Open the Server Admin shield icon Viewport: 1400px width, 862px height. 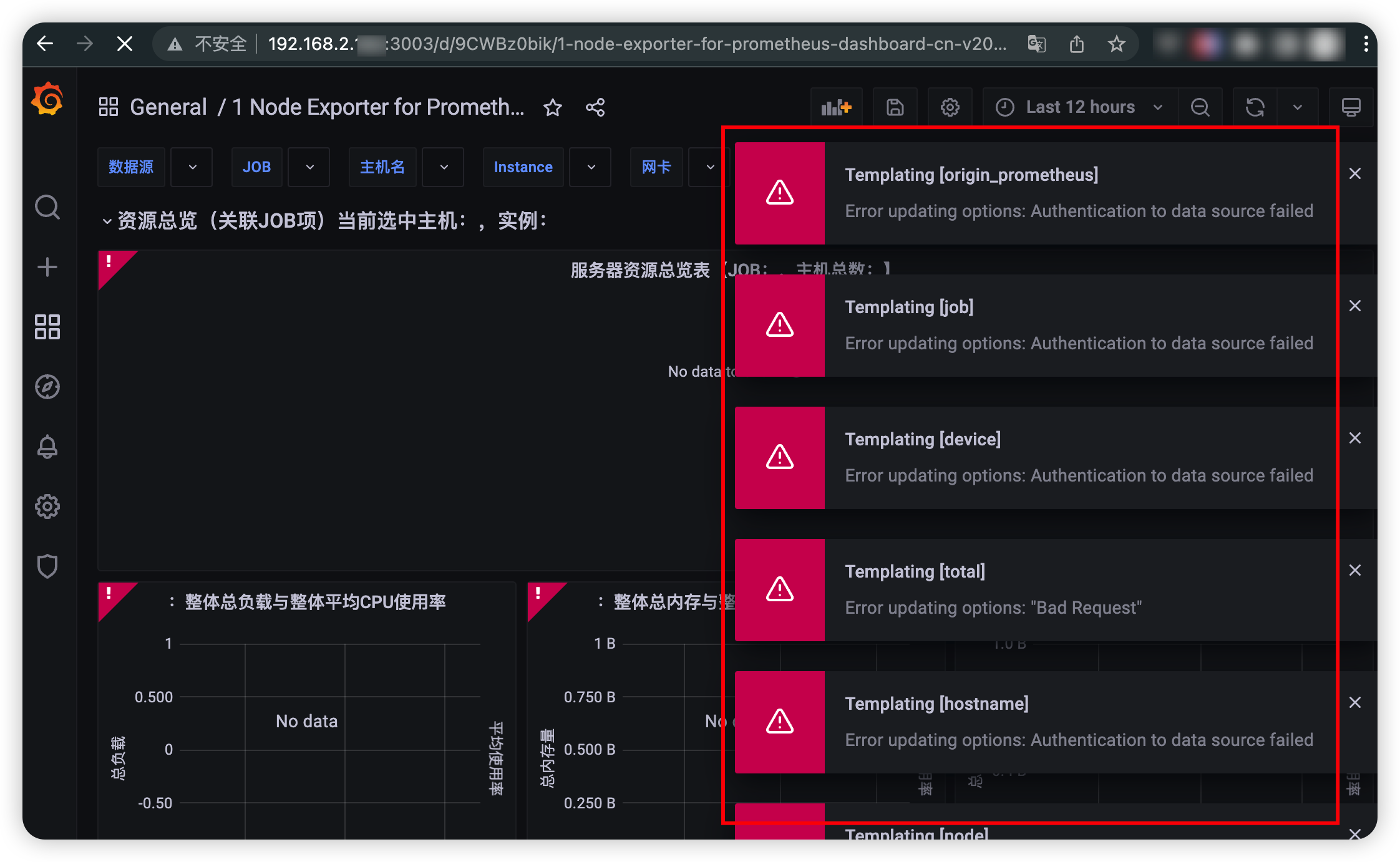[47, 566]
